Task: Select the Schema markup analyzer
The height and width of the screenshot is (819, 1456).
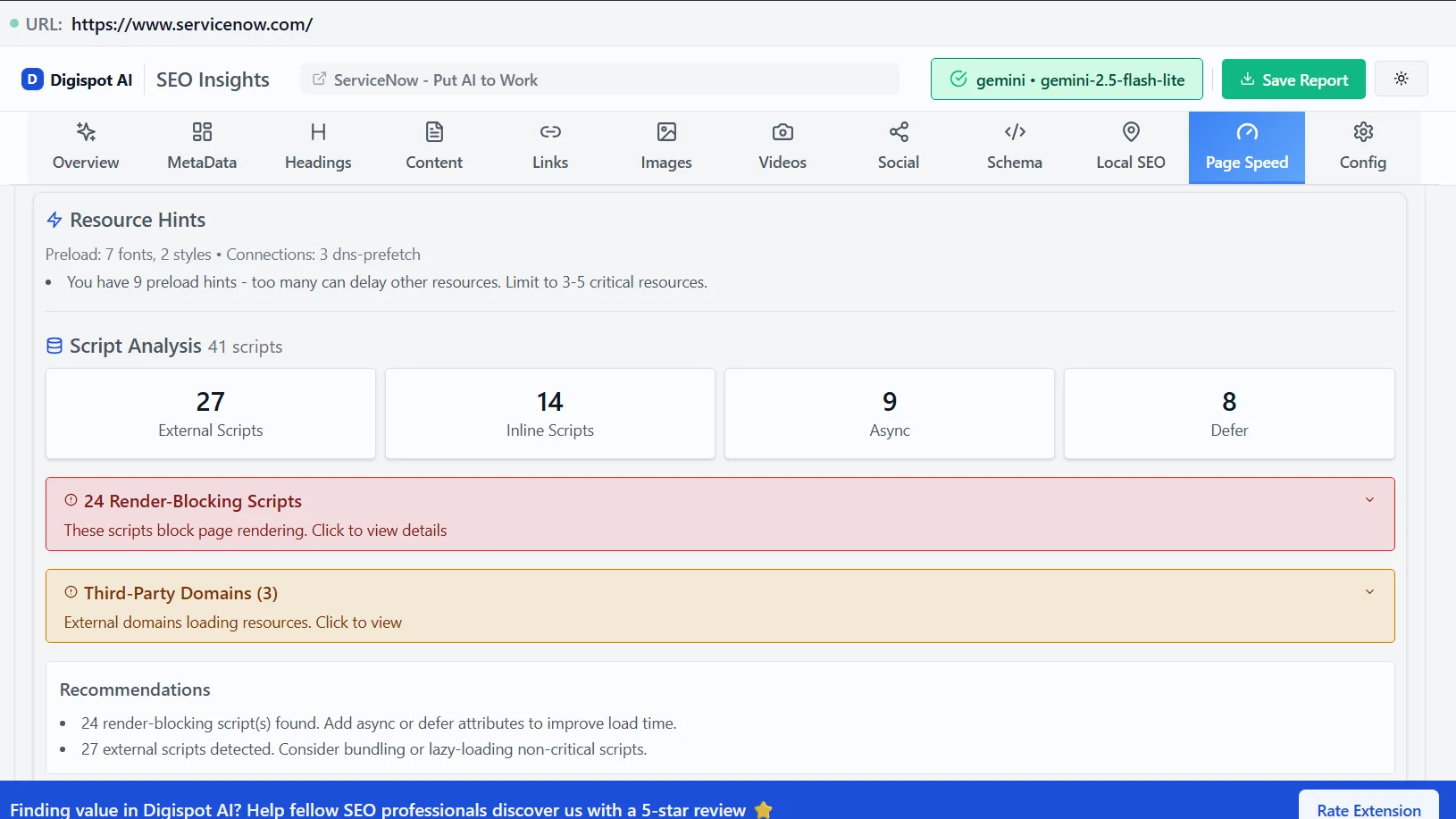Action: (1014, 146)
